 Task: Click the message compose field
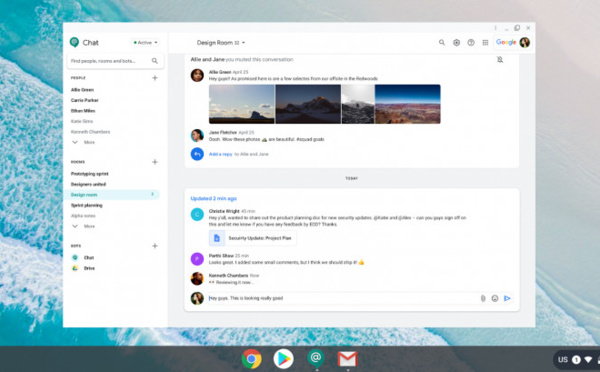(x=342, y=298)
